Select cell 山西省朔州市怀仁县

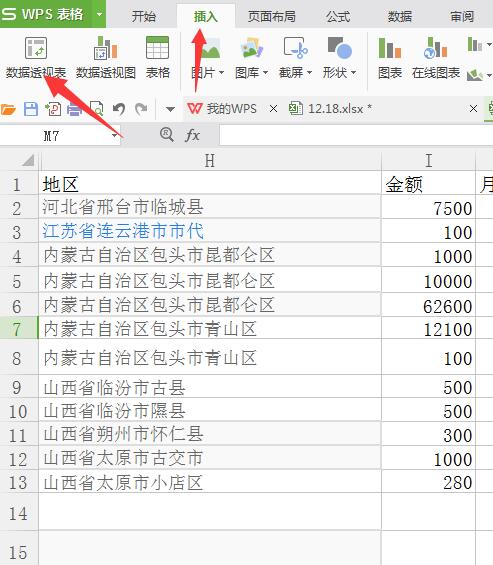point(210,434)
